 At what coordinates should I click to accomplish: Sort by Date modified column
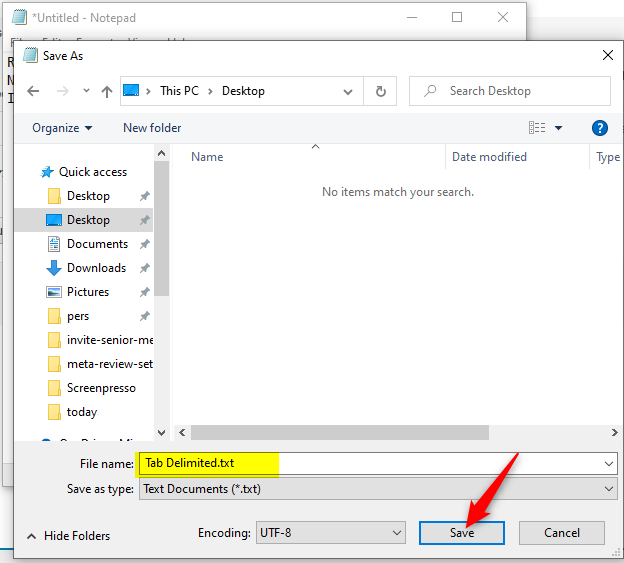tap(489, 157)
